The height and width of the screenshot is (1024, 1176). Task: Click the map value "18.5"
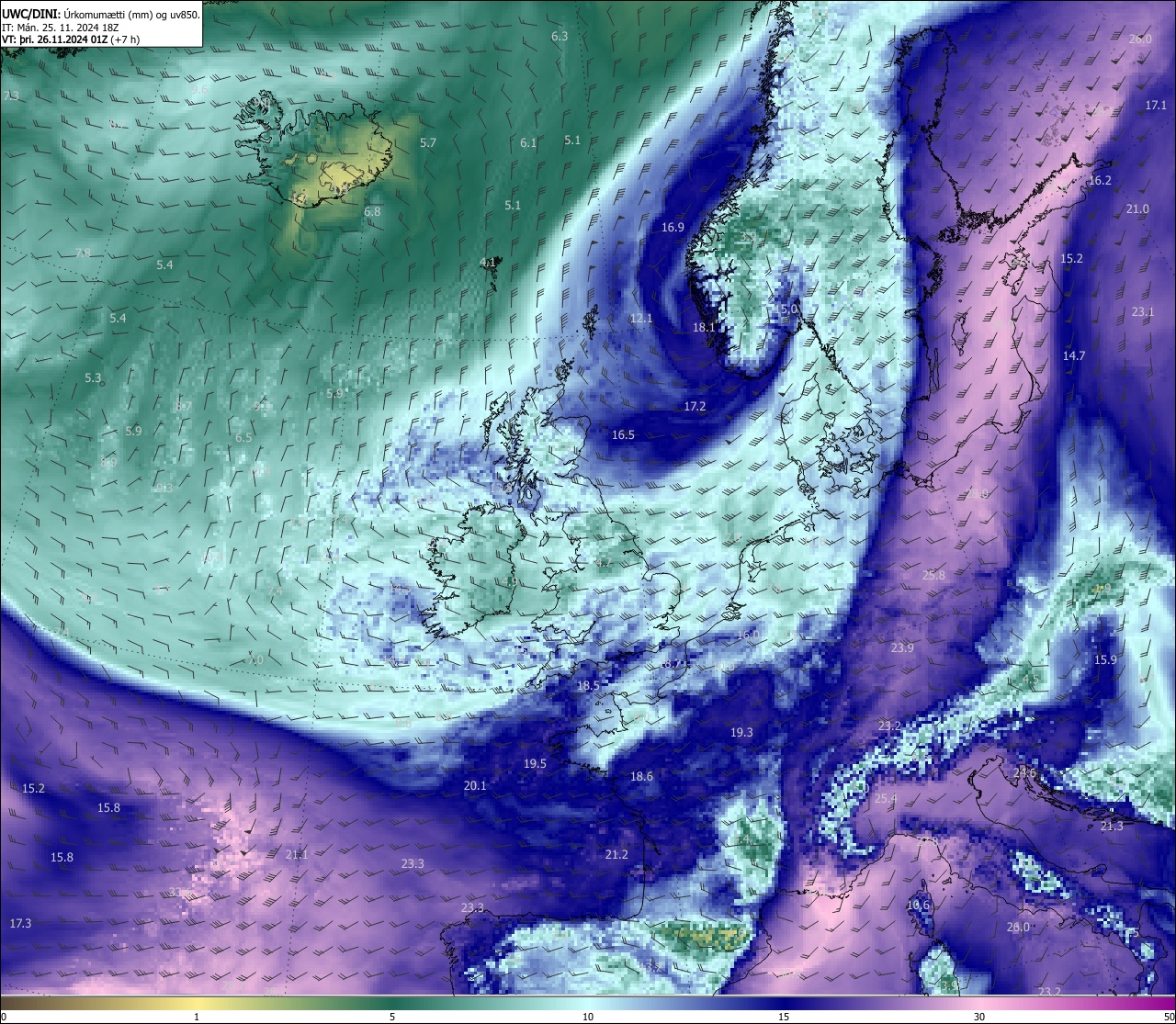588,685
